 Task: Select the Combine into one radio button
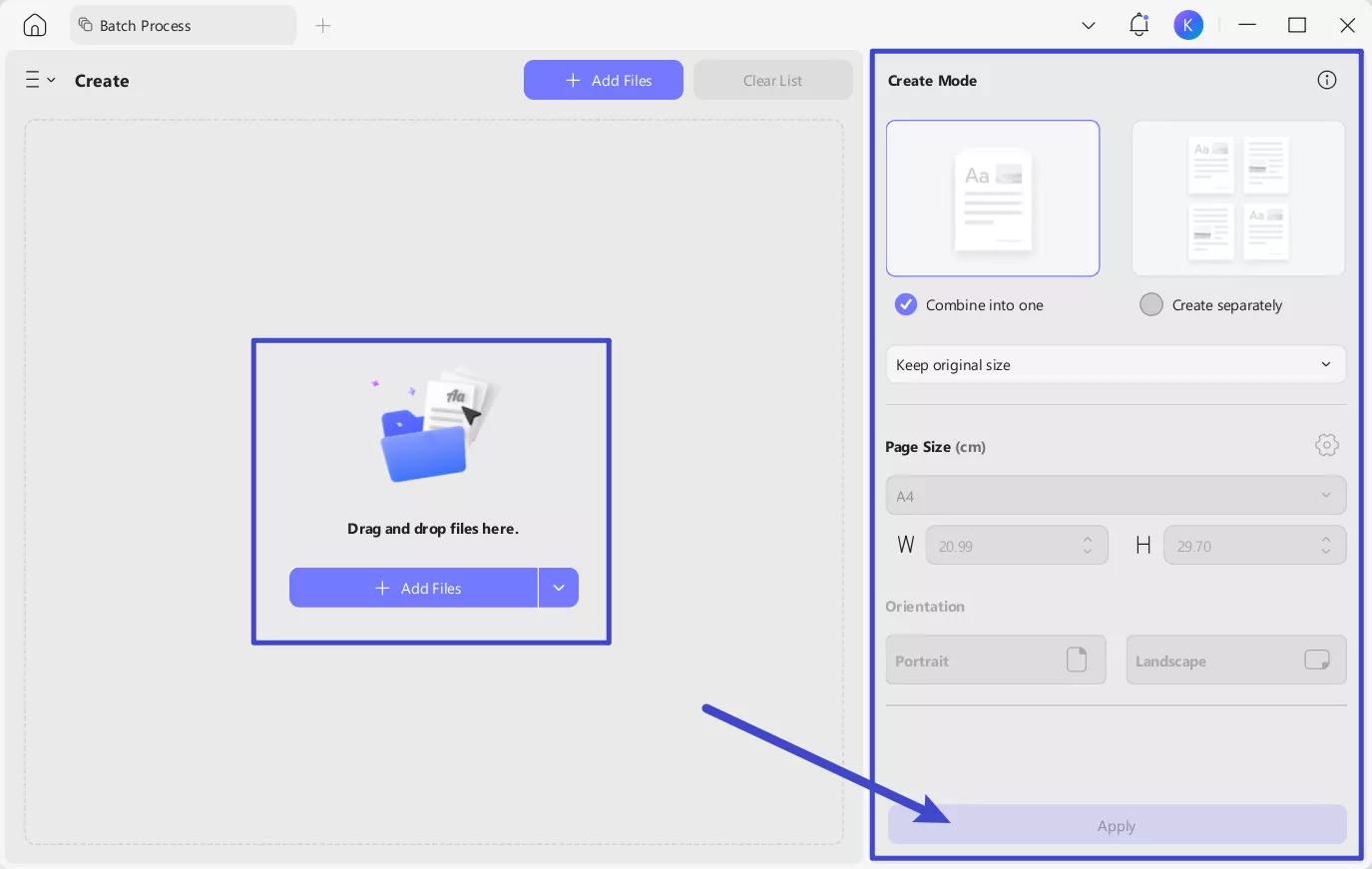point(906,304)
